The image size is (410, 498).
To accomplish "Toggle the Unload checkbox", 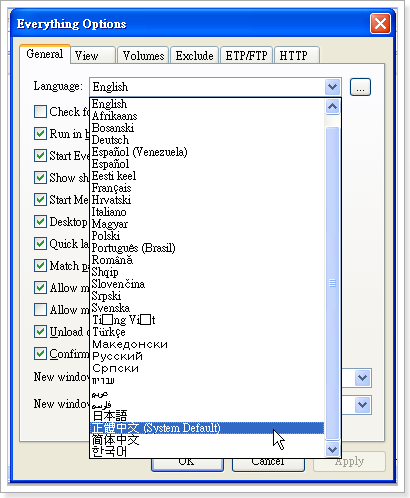I will point(40,331).
